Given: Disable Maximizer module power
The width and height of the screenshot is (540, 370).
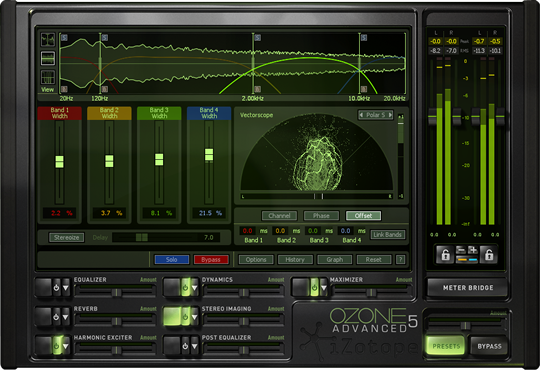Looking at the screenshot, I should [x=314, y=288].
